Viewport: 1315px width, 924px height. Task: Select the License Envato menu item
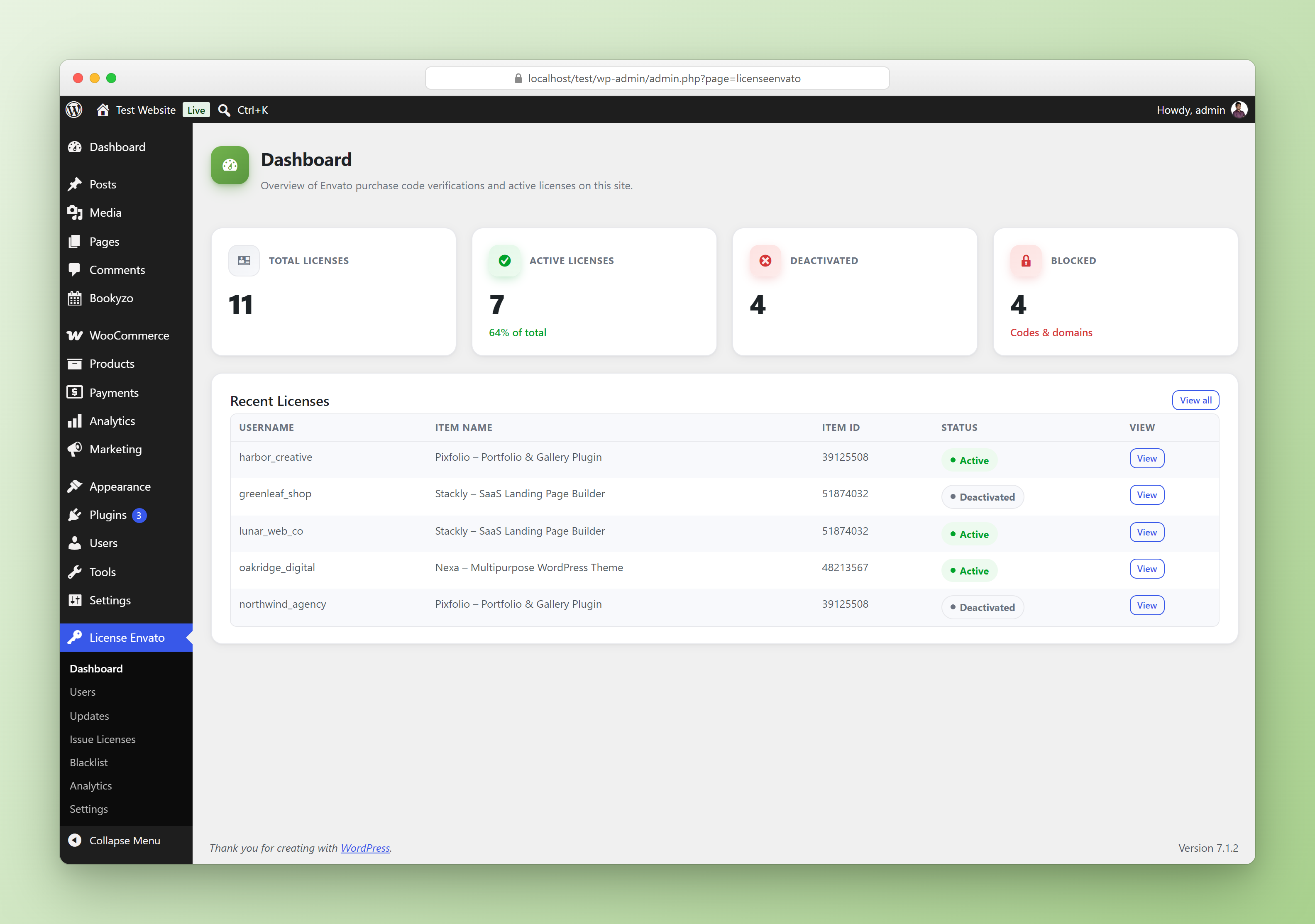(x=126, y=638)
